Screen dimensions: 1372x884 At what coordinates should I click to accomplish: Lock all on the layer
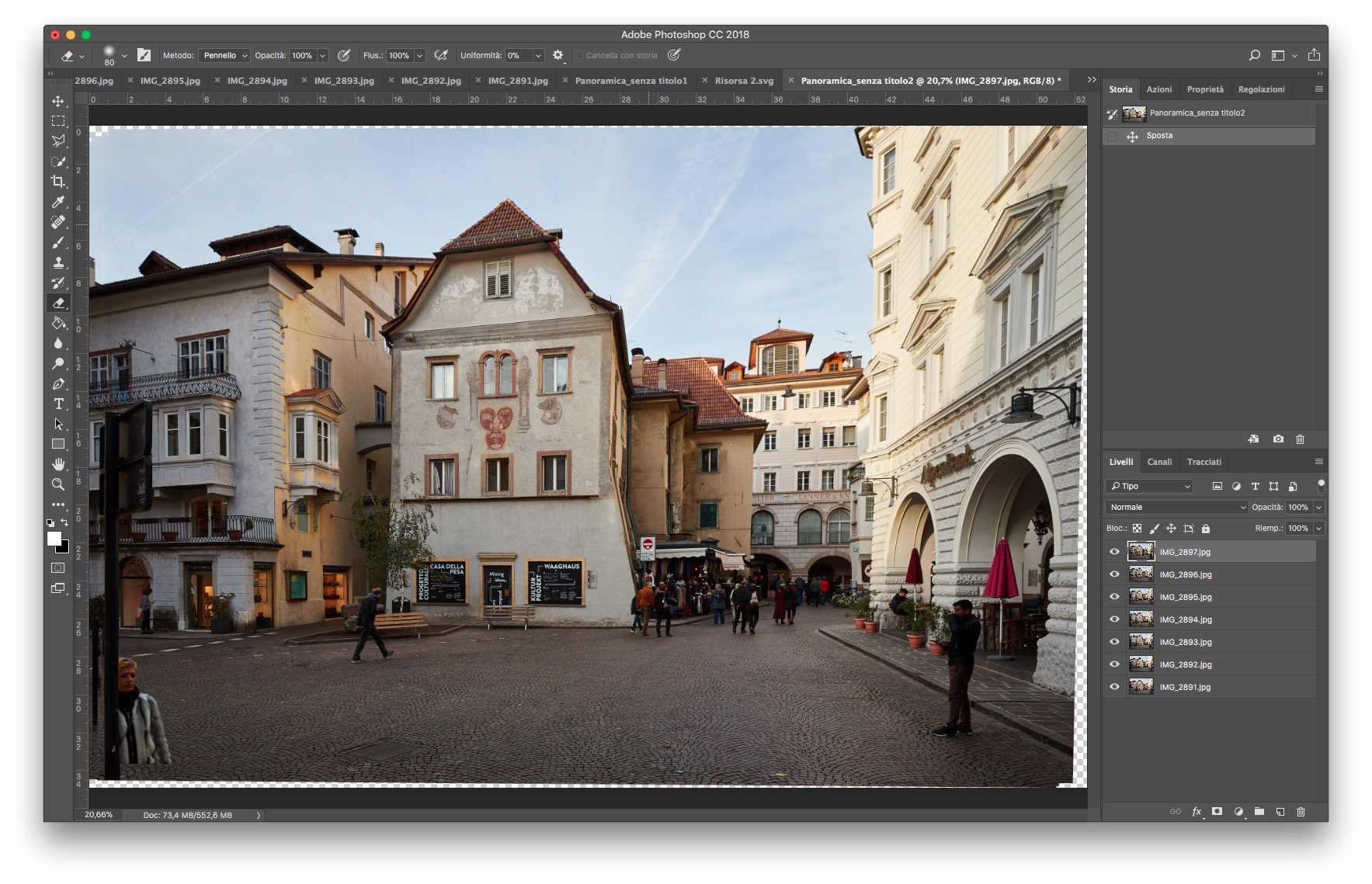click(x=1206, y=529)
